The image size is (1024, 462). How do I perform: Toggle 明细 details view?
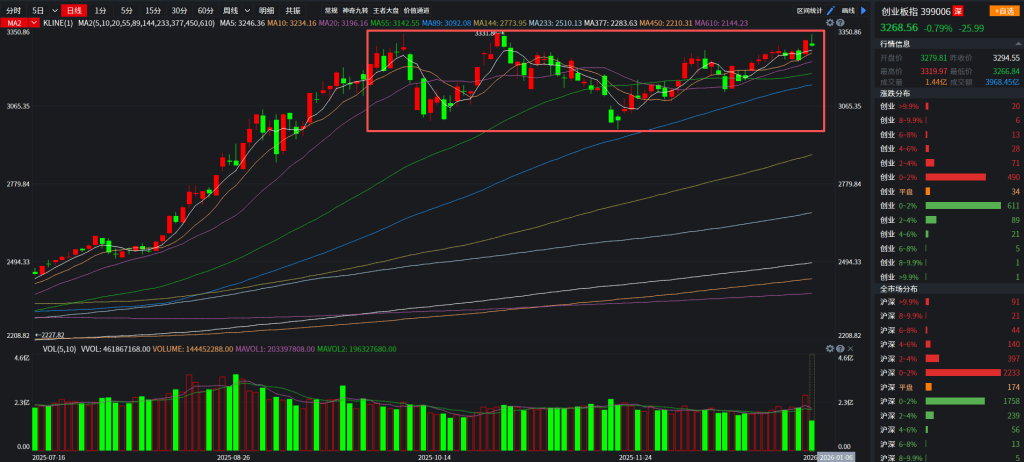[x=267, y=10]
